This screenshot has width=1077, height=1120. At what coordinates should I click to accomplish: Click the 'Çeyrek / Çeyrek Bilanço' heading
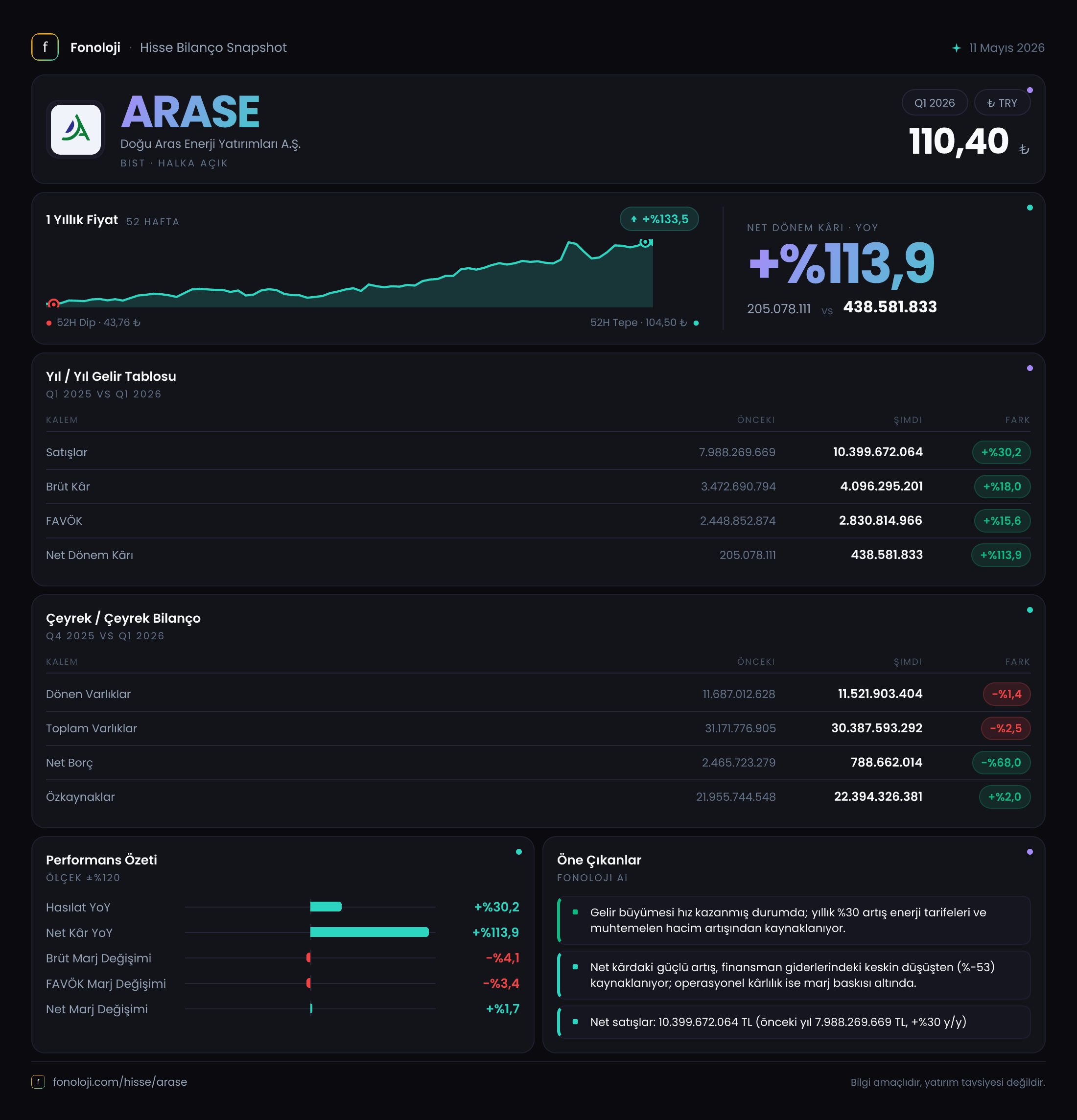coord(123,618)
